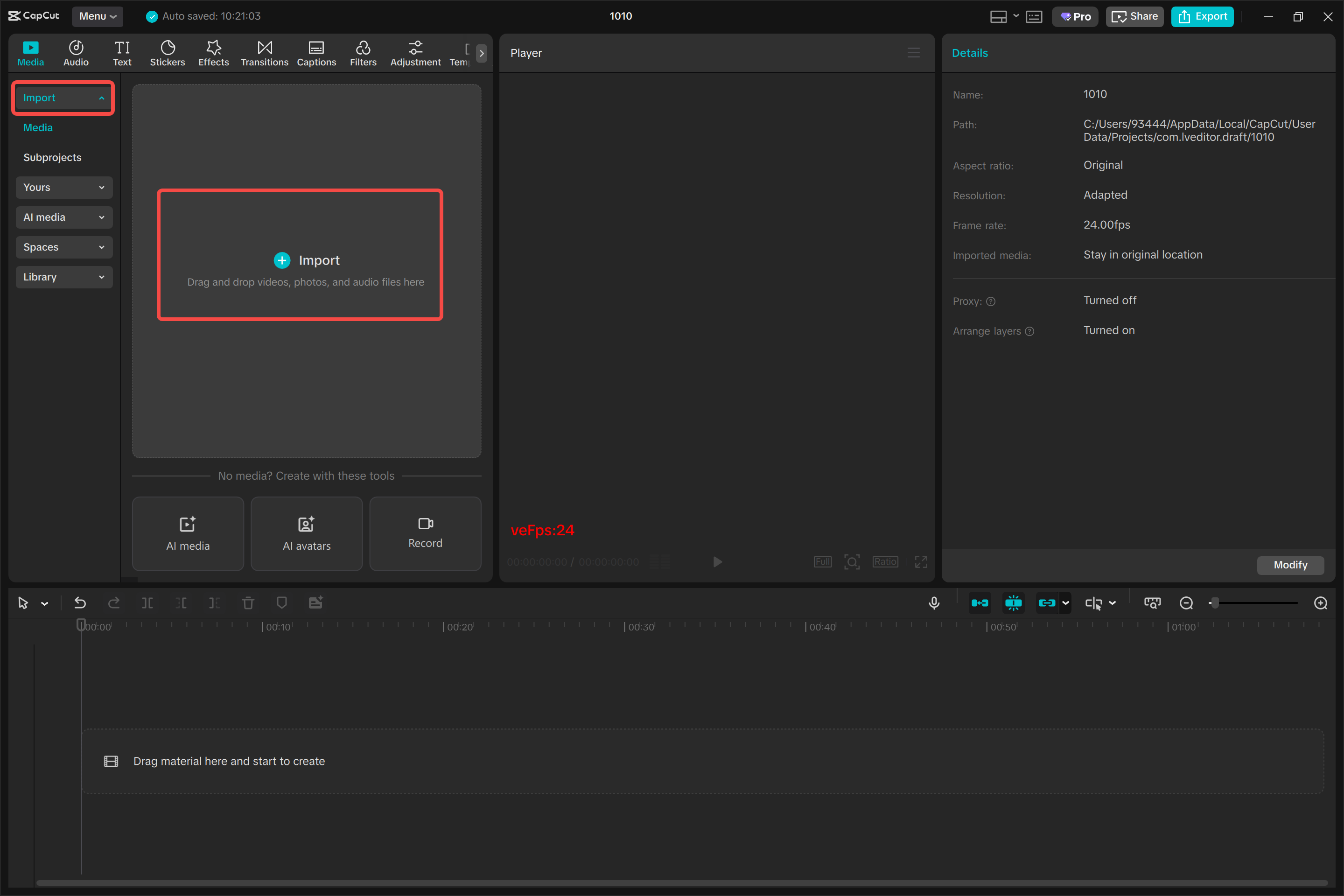
Task: Toggle Full quality preview
Action: (823, 562)
